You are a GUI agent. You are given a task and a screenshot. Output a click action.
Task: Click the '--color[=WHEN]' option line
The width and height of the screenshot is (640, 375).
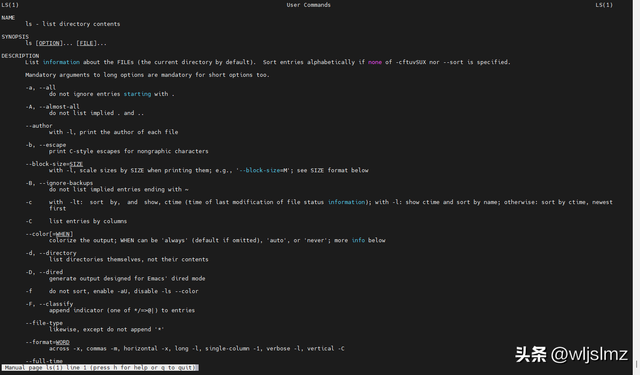49,234
